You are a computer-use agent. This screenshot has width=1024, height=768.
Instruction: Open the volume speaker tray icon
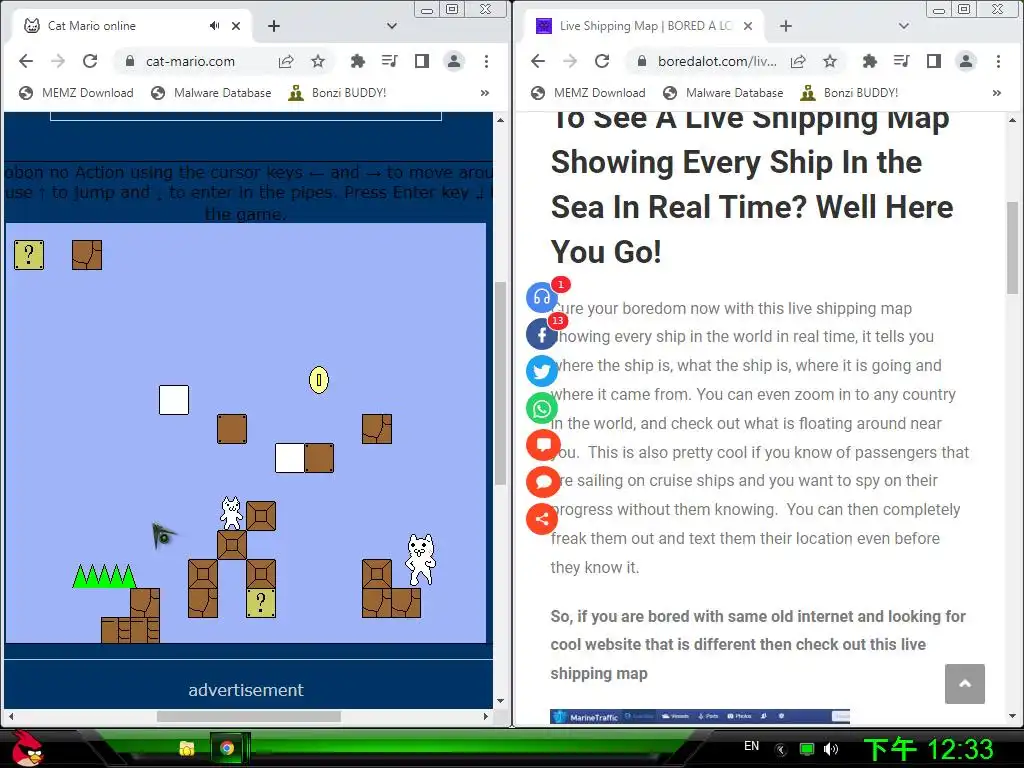pyautogui.click(x=831, y=749)
